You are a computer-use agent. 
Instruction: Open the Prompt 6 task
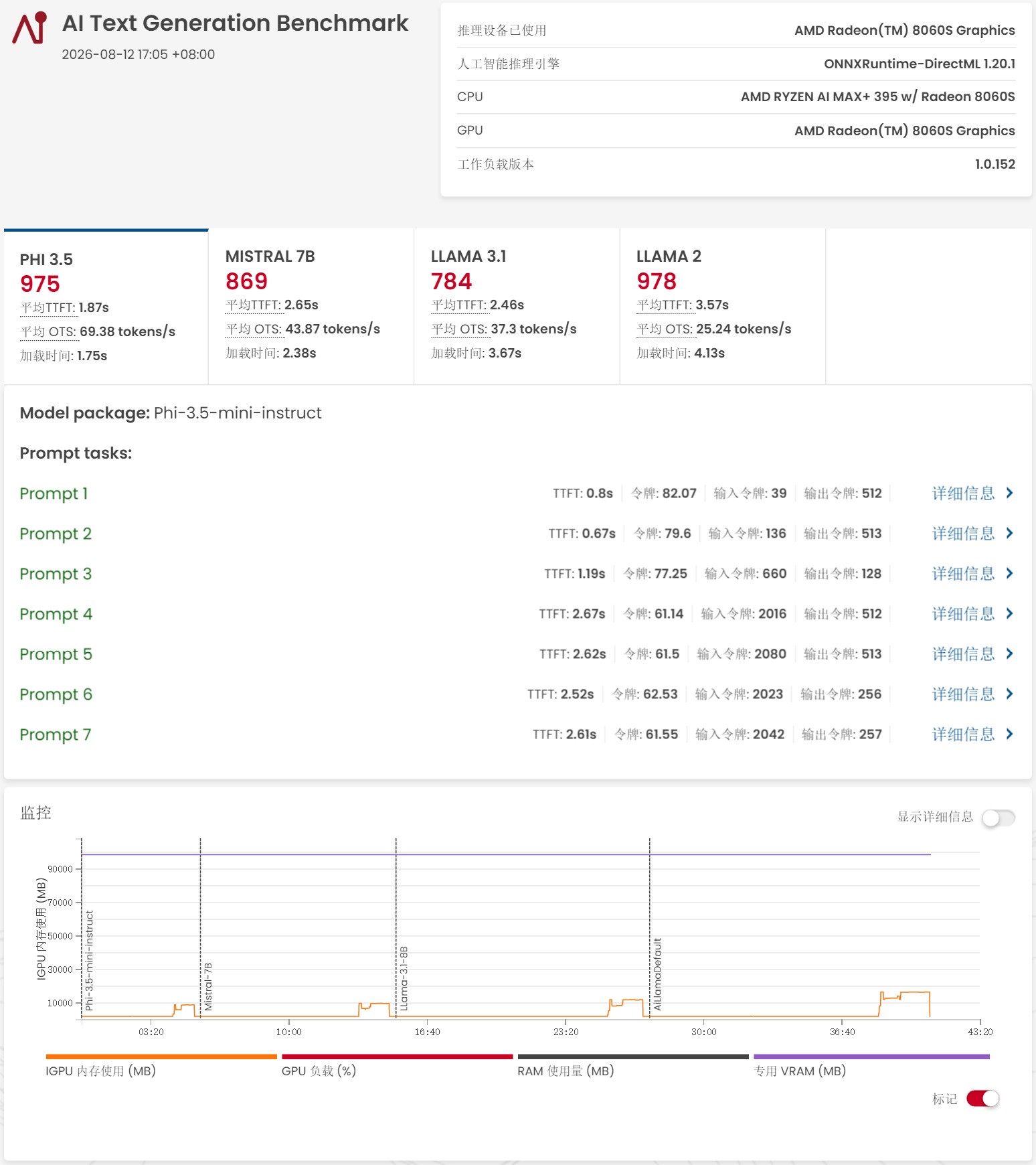point(56,694)
